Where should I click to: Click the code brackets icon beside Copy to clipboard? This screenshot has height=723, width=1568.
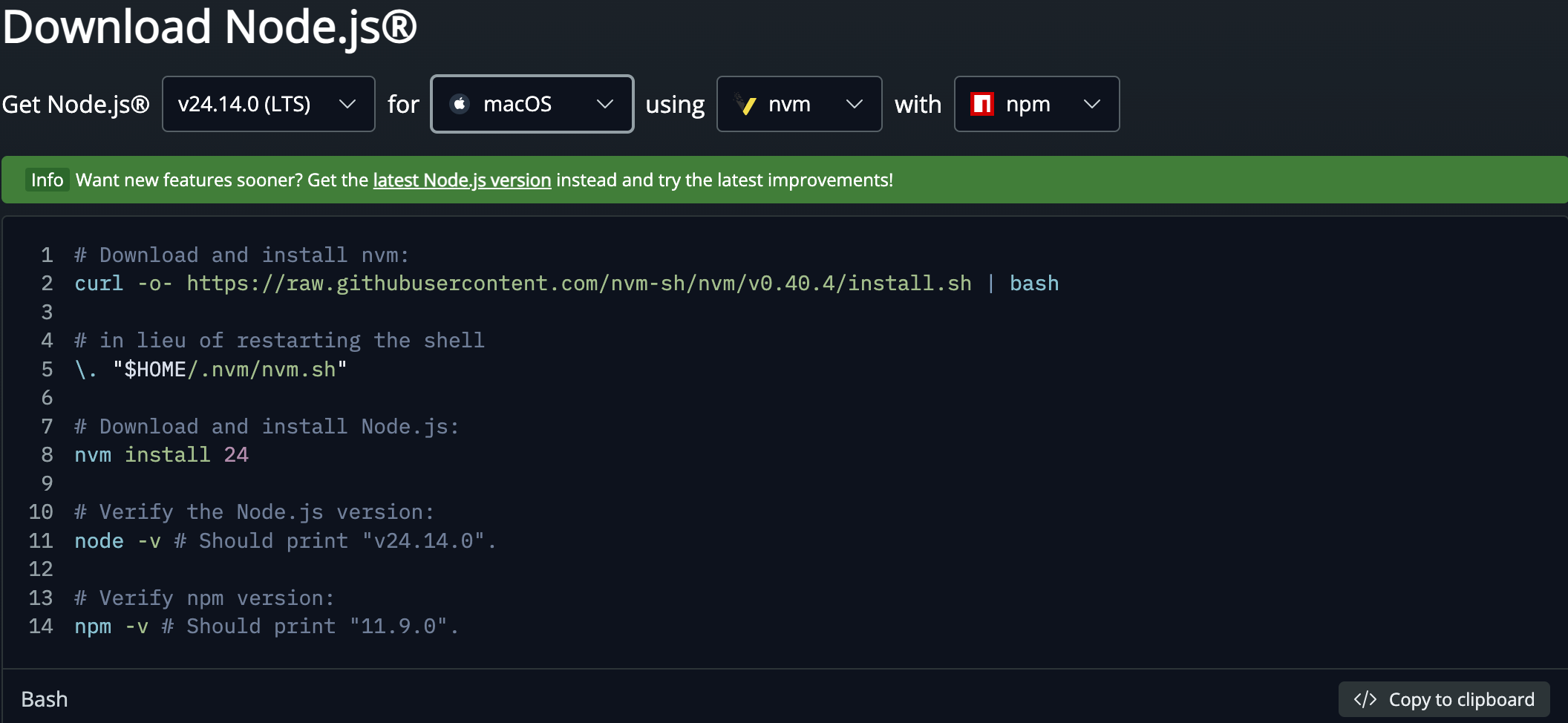1365,699
